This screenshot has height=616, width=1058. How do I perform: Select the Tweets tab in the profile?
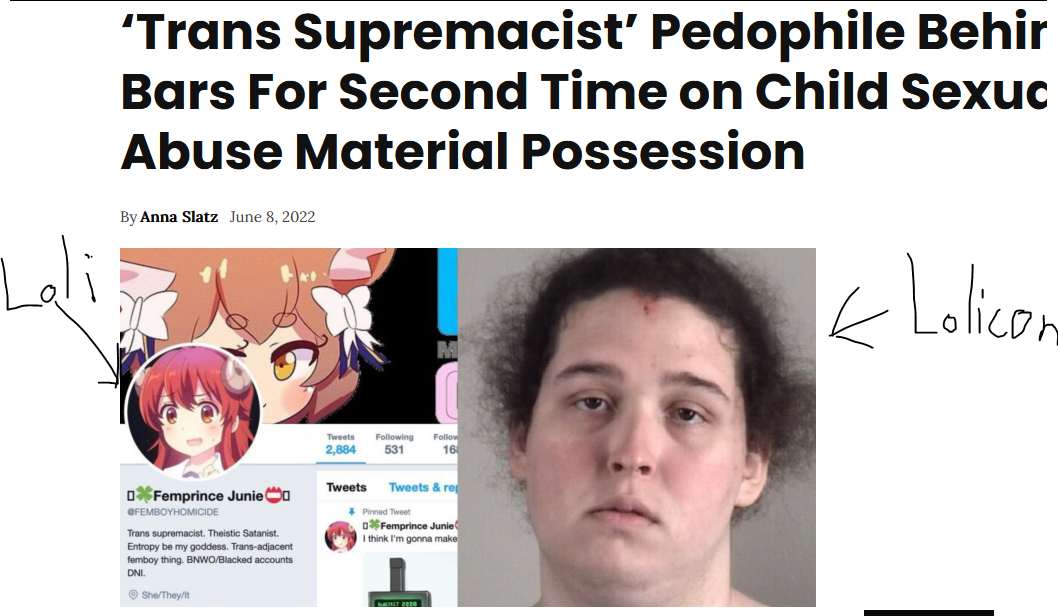(x=346, y=487)
